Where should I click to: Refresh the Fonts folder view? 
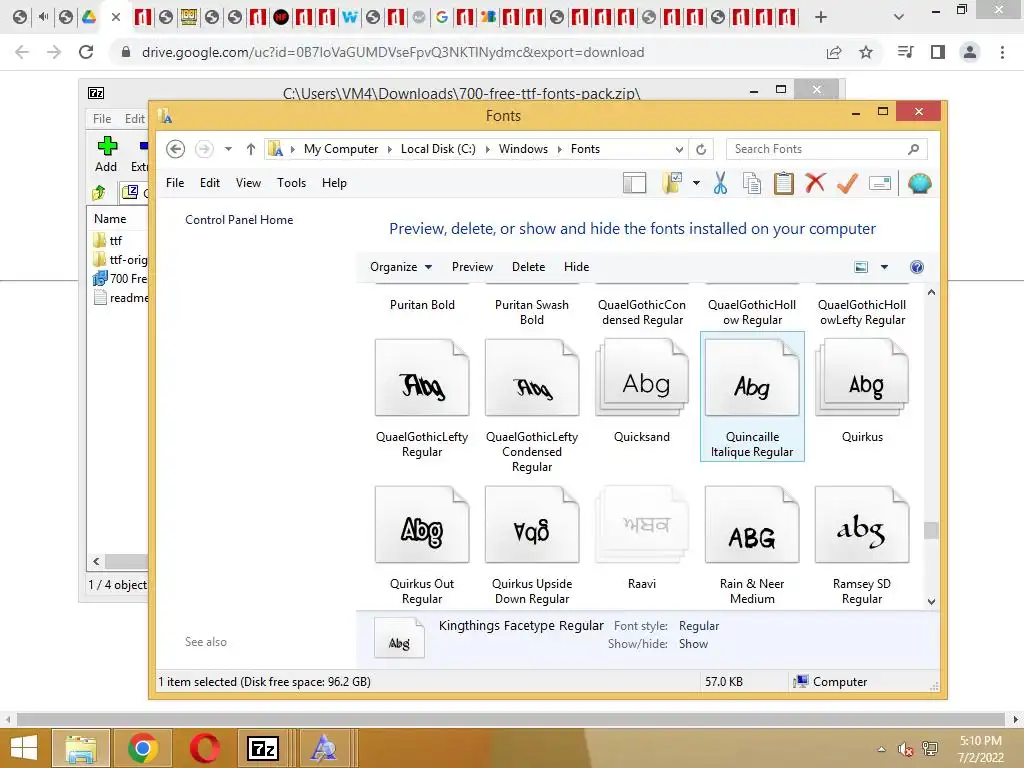coord(701,149)
